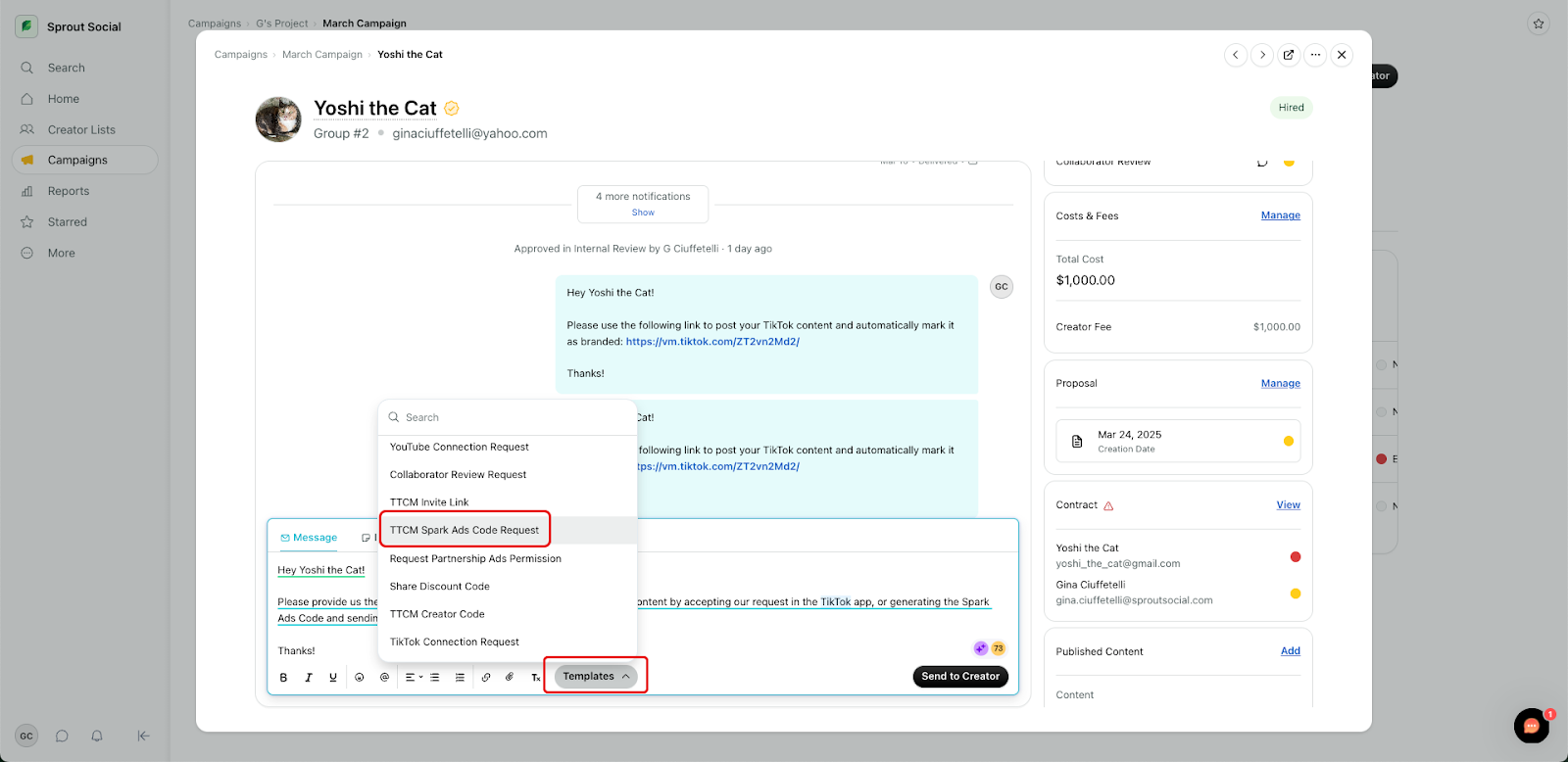Go to previous creator with left chevron
Screen dimensions: 1568x762
pos(1236,55)
